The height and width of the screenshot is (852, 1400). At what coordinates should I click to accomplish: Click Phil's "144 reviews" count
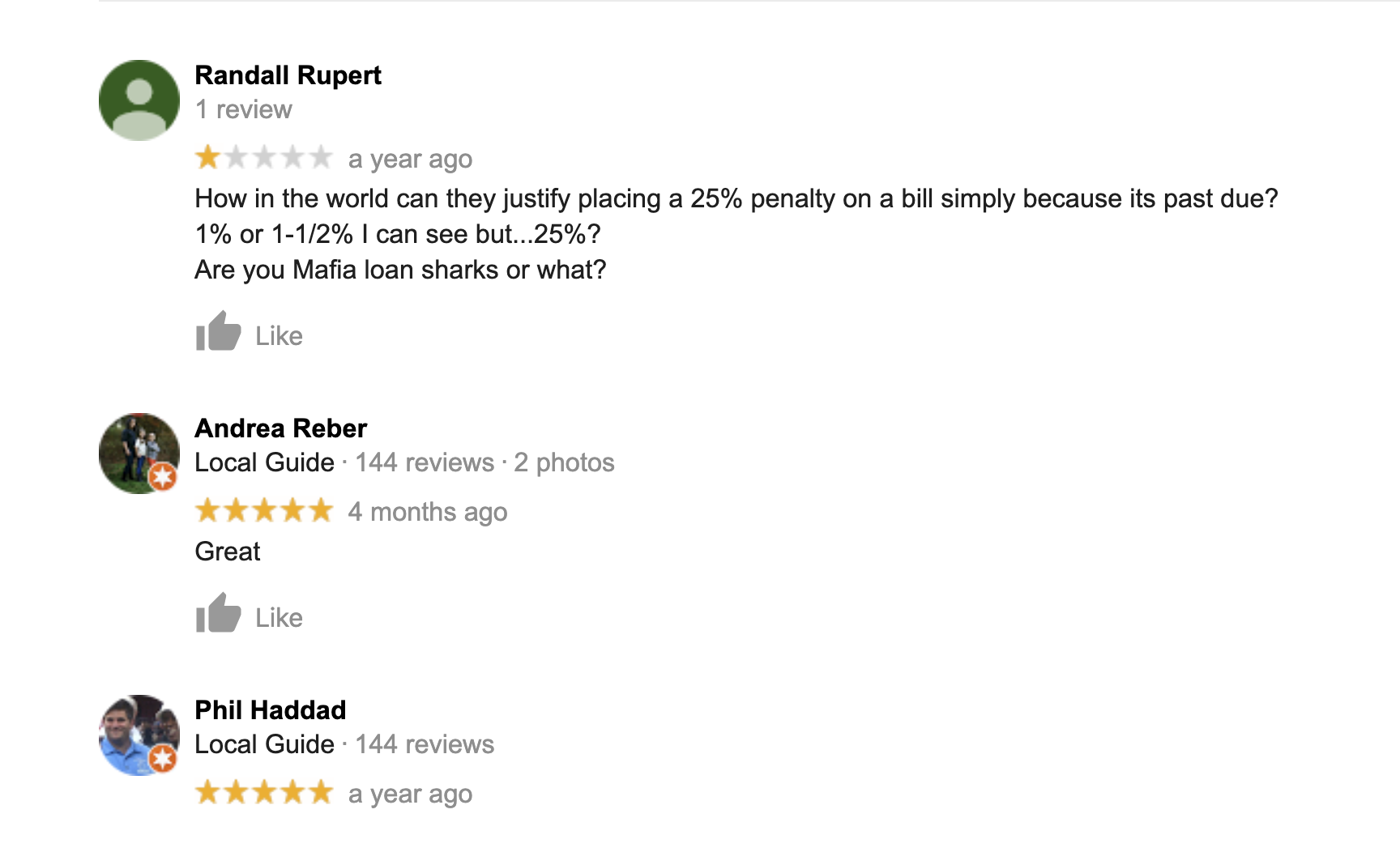(425, 744)
